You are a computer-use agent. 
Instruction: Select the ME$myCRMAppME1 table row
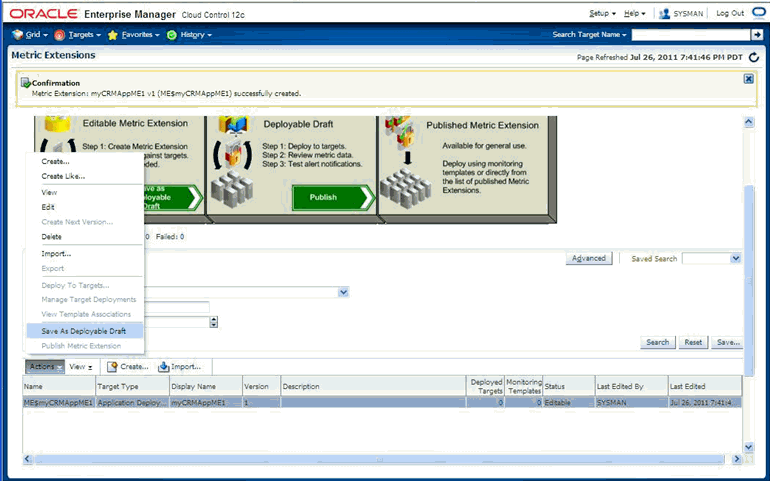(x=382, y=402)
